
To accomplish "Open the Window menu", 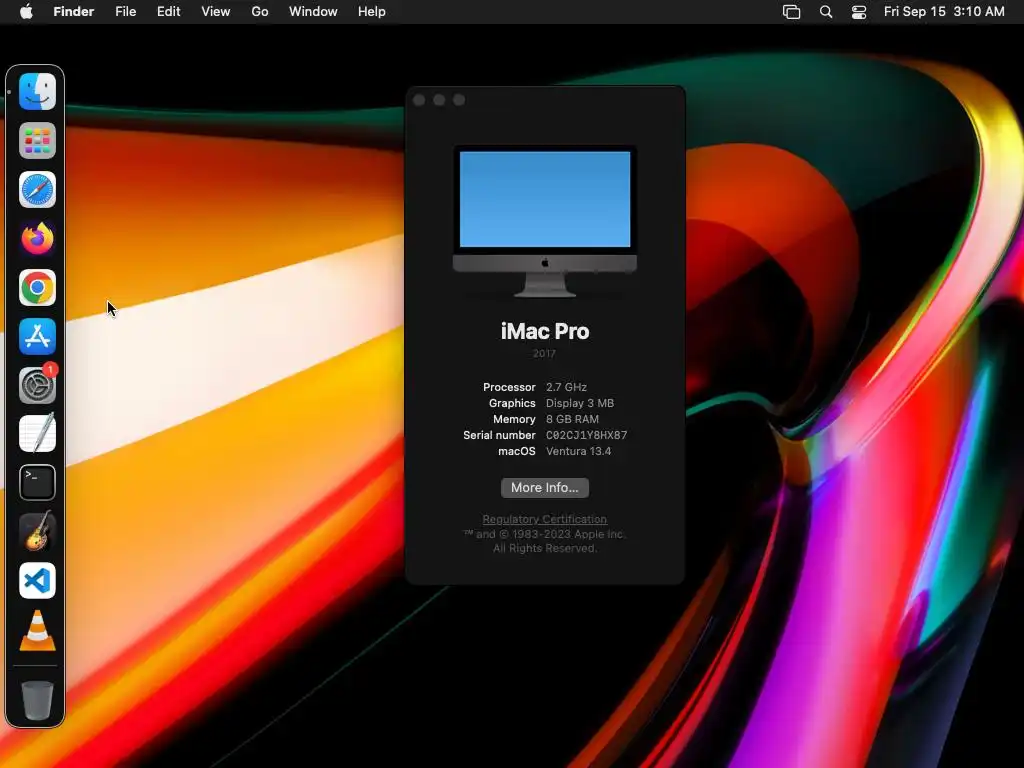I will tap(313, 12).
